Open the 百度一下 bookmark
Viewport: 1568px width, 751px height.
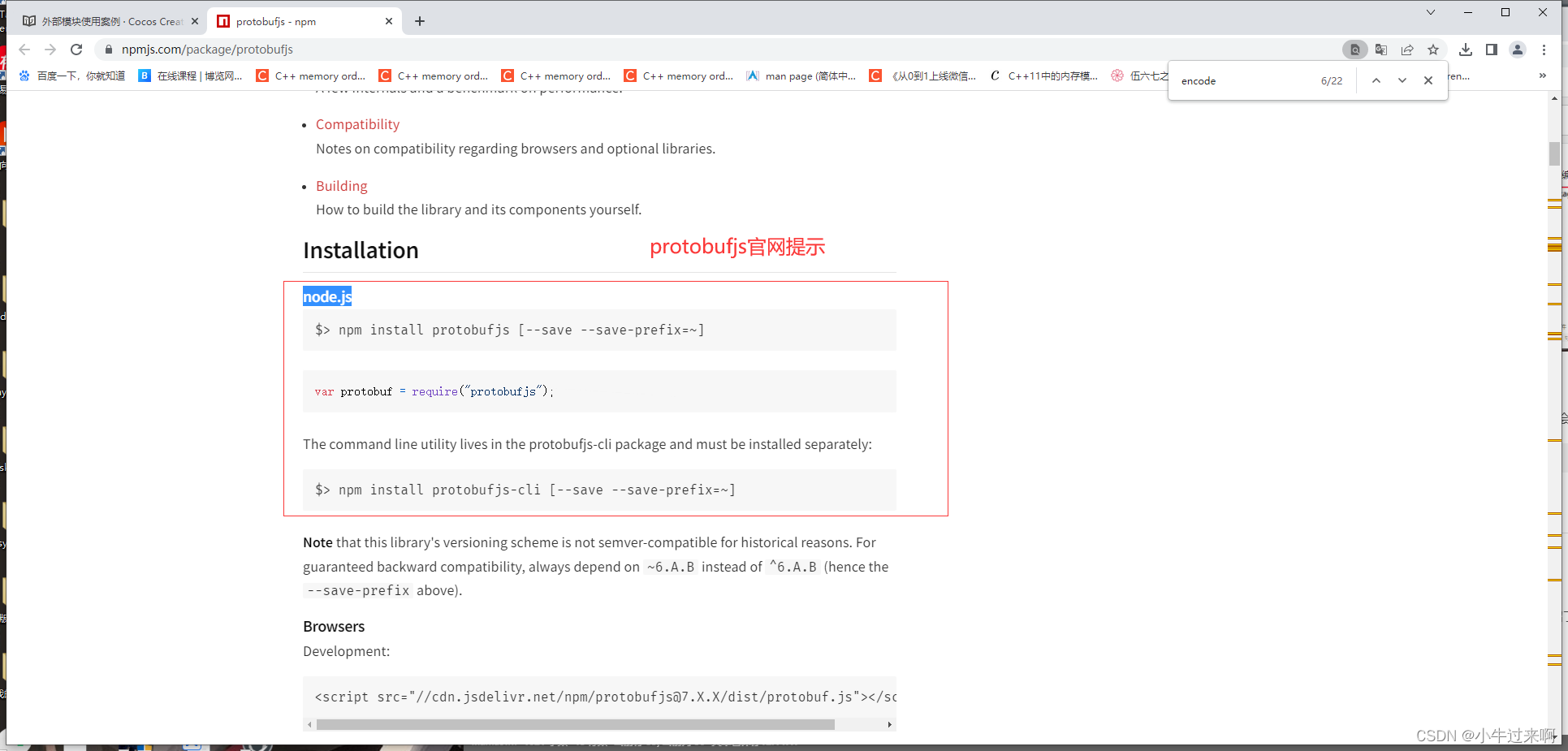[72, 76]
